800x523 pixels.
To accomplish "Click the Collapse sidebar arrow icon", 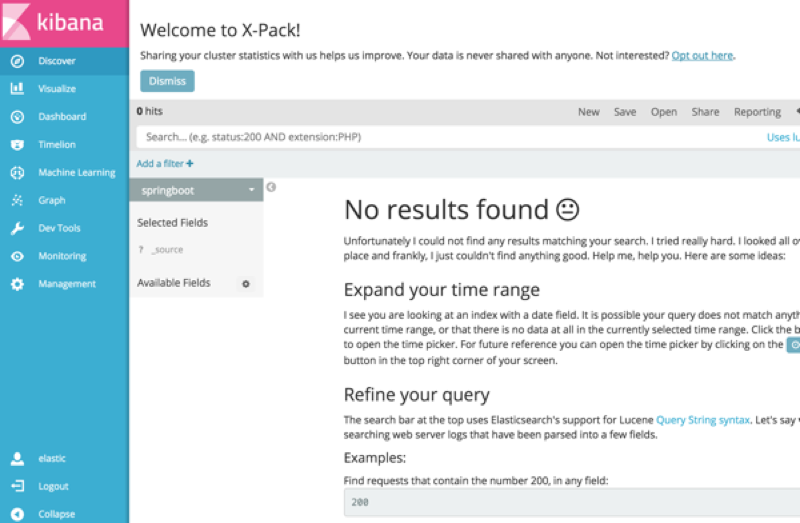I will (17, 514).
